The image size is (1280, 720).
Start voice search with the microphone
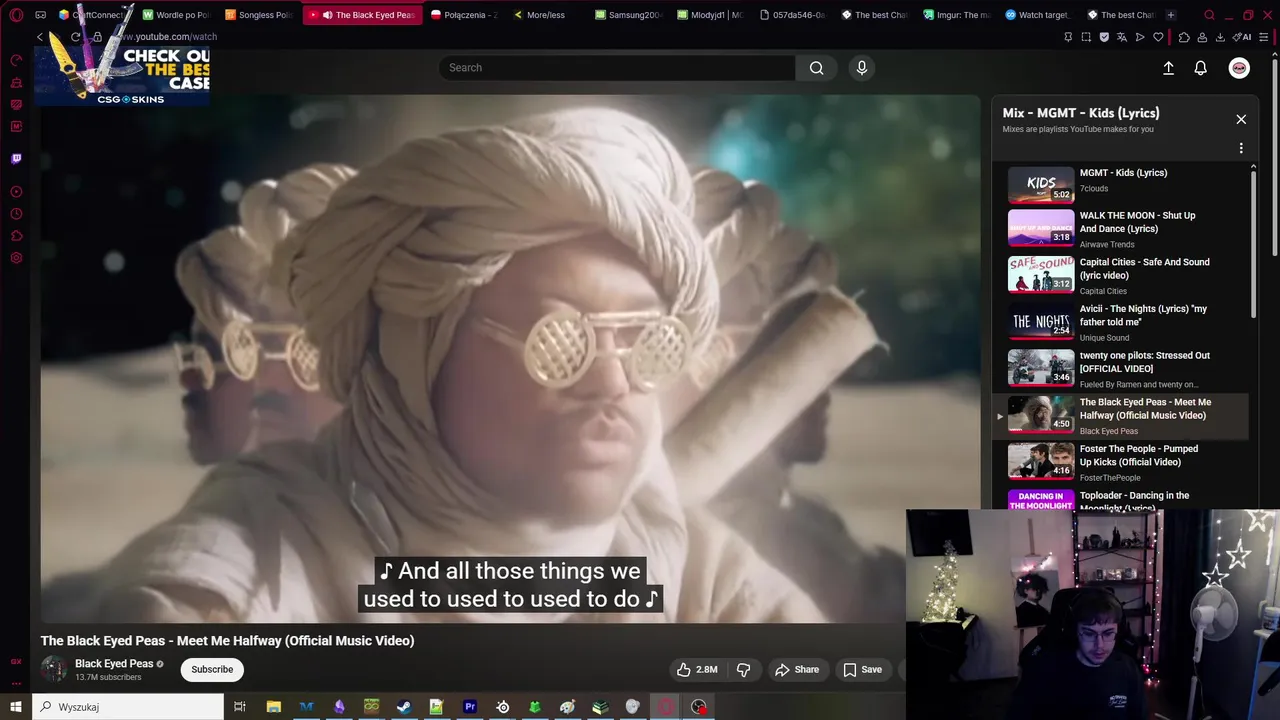862,68
